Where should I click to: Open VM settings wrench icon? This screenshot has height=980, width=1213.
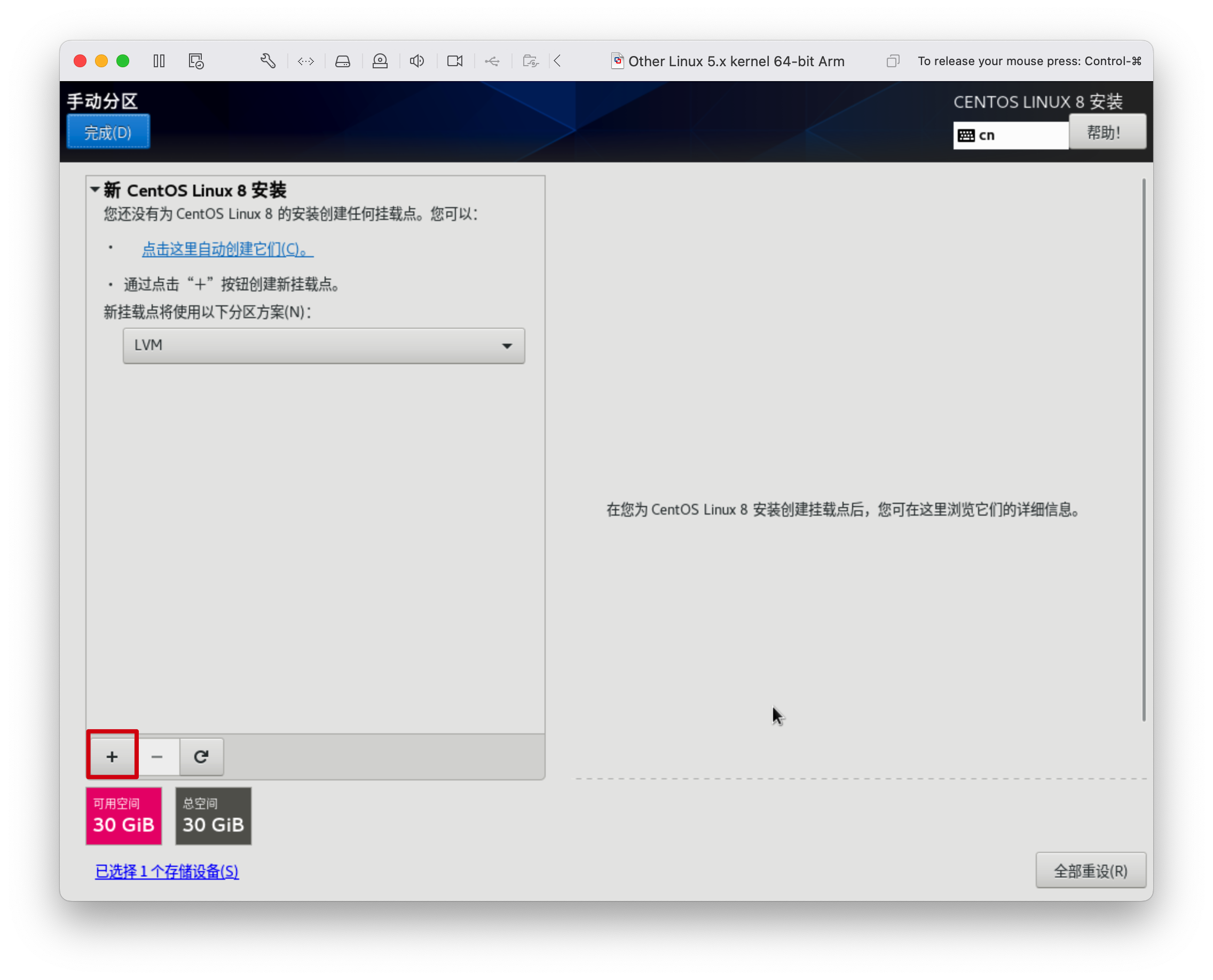point(267,61)
